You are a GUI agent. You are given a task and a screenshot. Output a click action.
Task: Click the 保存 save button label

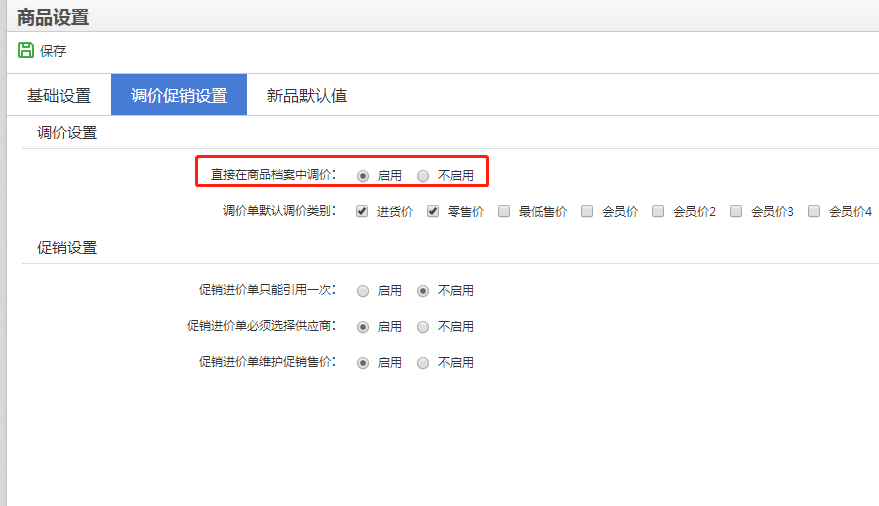pyautogui.click(x=53, y=51)
